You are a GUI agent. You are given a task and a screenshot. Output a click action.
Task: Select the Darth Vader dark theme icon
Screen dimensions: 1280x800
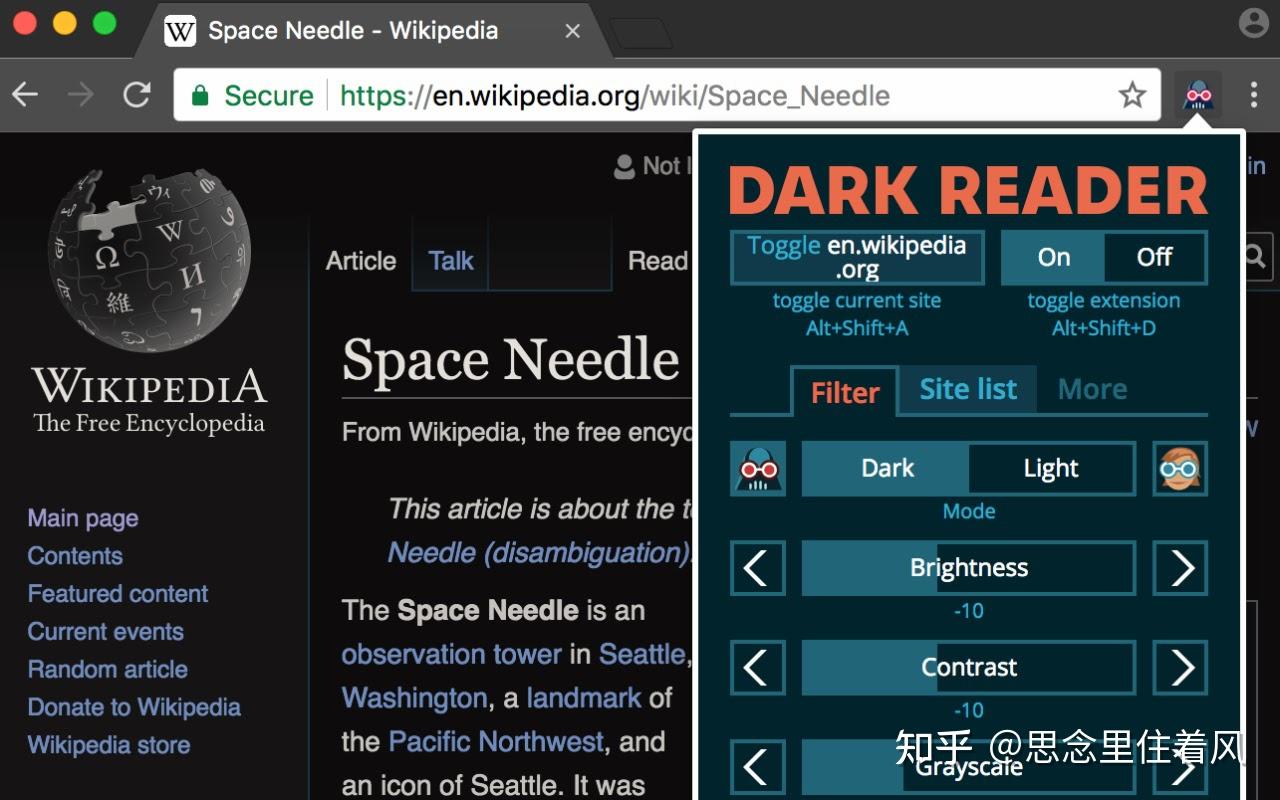click(757, 468)
